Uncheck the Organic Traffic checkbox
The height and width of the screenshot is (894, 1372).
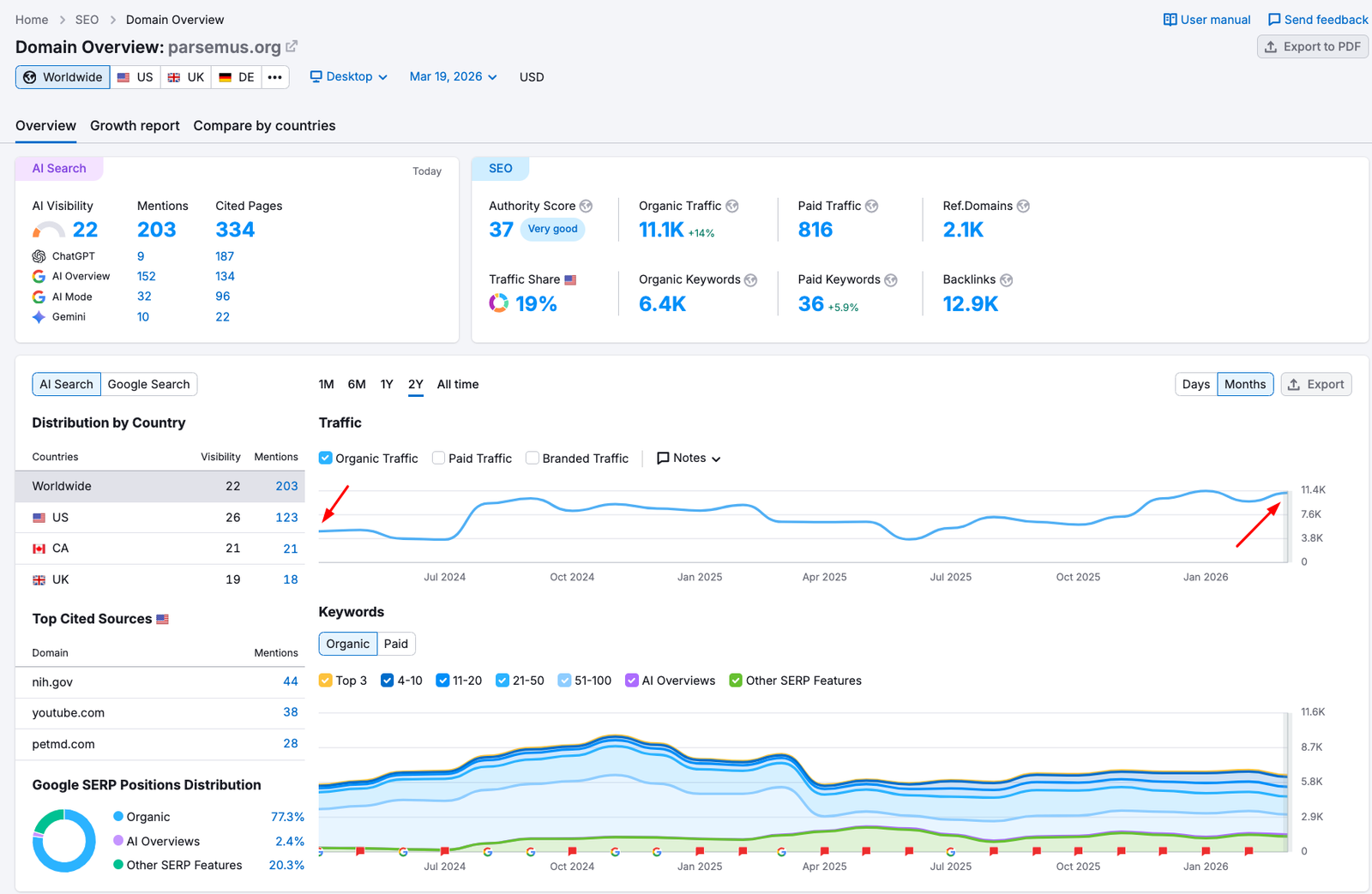326,458
